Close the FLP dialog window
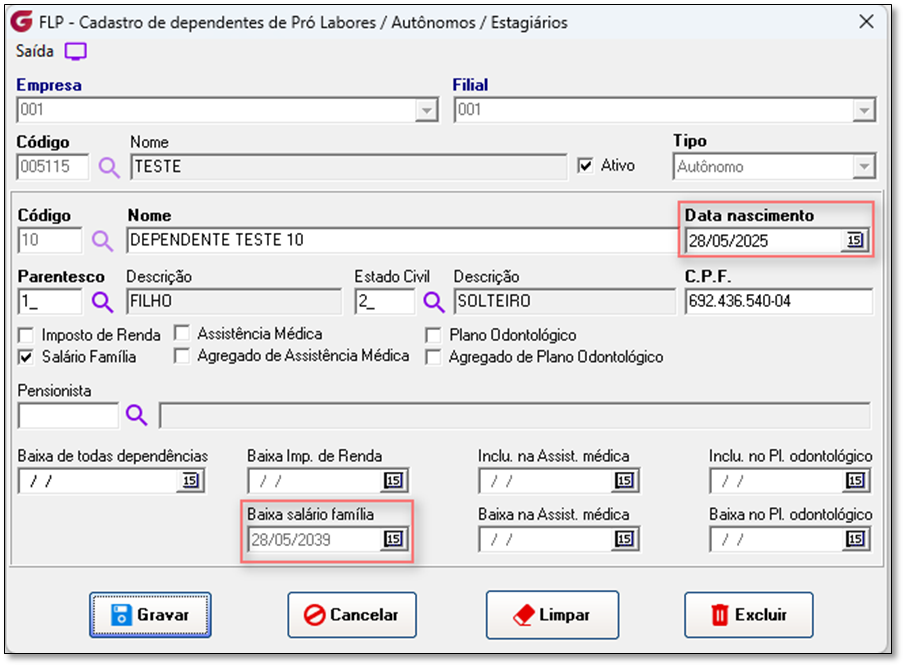The image size is (905, 667). (x=866, y=22)
